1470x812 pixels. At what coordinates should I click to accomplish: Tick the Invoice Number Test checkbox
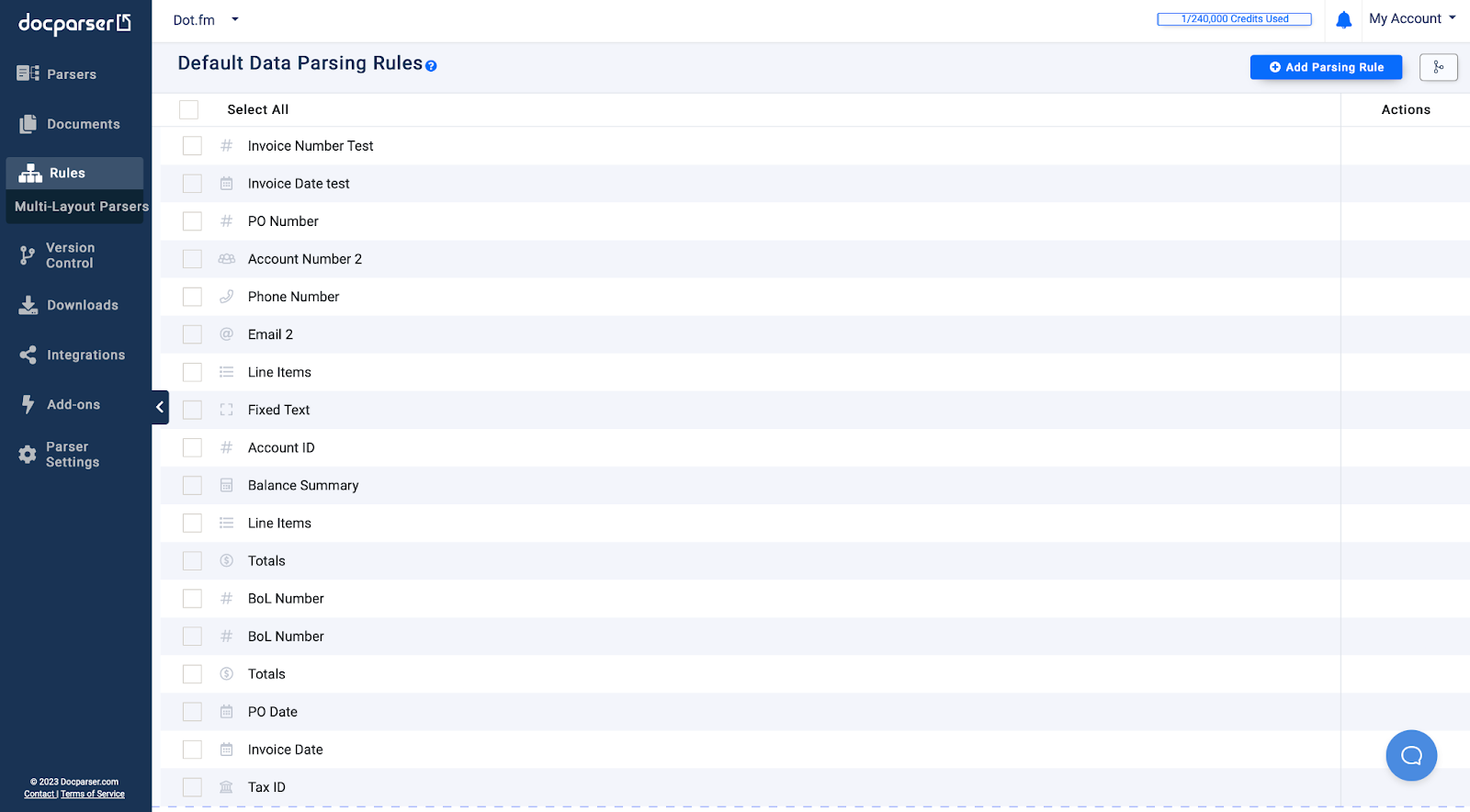[x=192, y=146]
